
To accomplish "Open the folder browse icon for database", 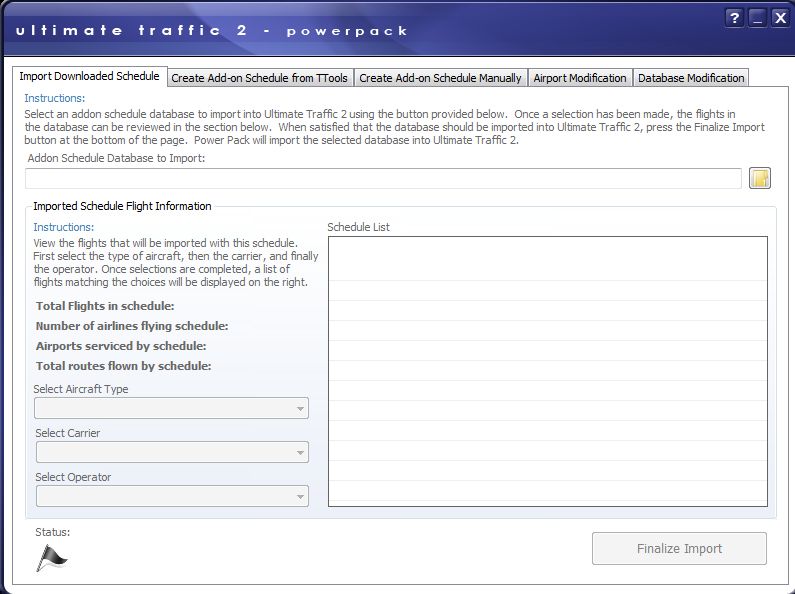I will tap(760, 178).
